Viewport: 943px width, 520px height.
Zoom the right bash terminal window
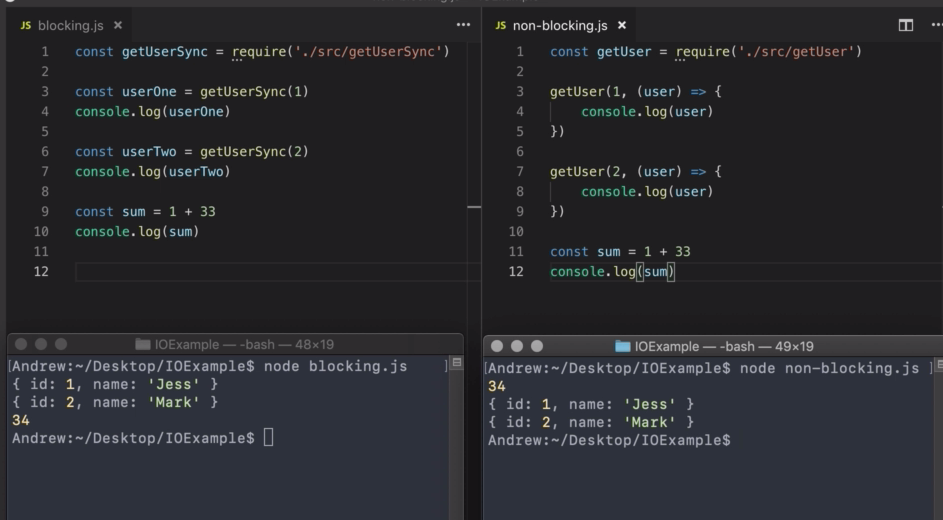pos(537,346)
